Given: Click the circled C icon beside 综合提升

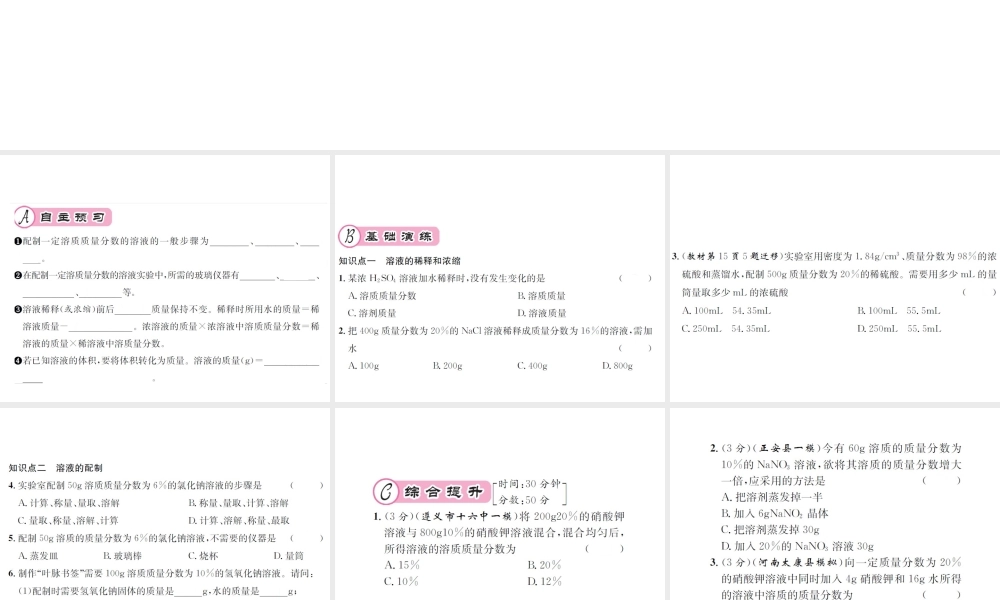Looking at the screenshot, I should tap(386, 491).
